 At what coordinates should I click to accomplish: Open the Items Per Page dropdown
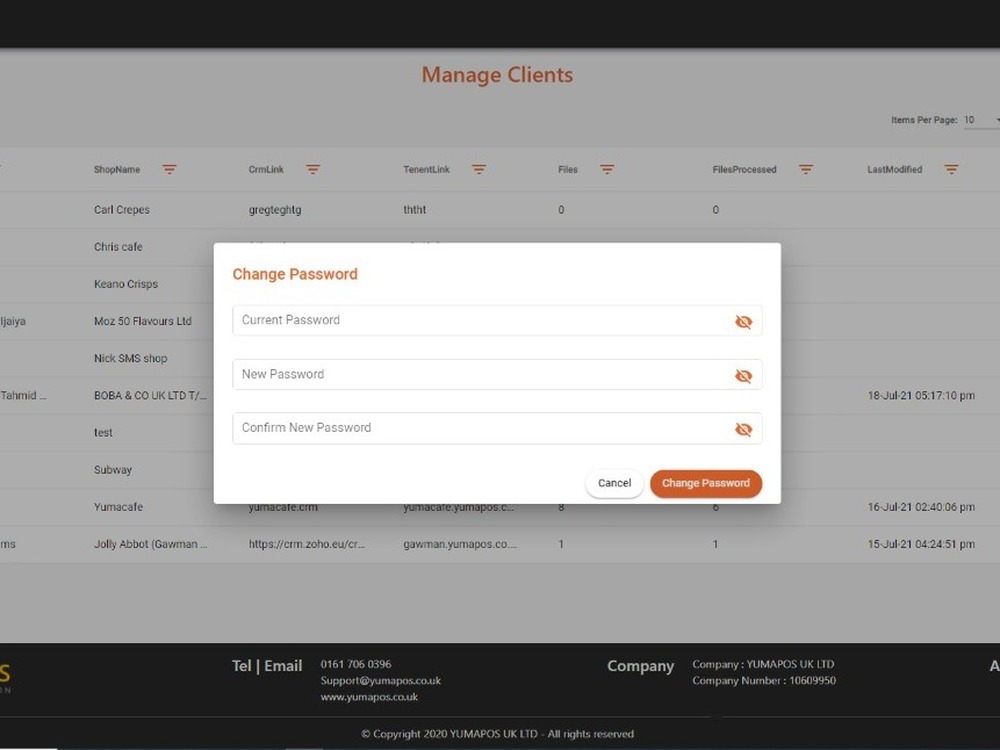[982, 120]
